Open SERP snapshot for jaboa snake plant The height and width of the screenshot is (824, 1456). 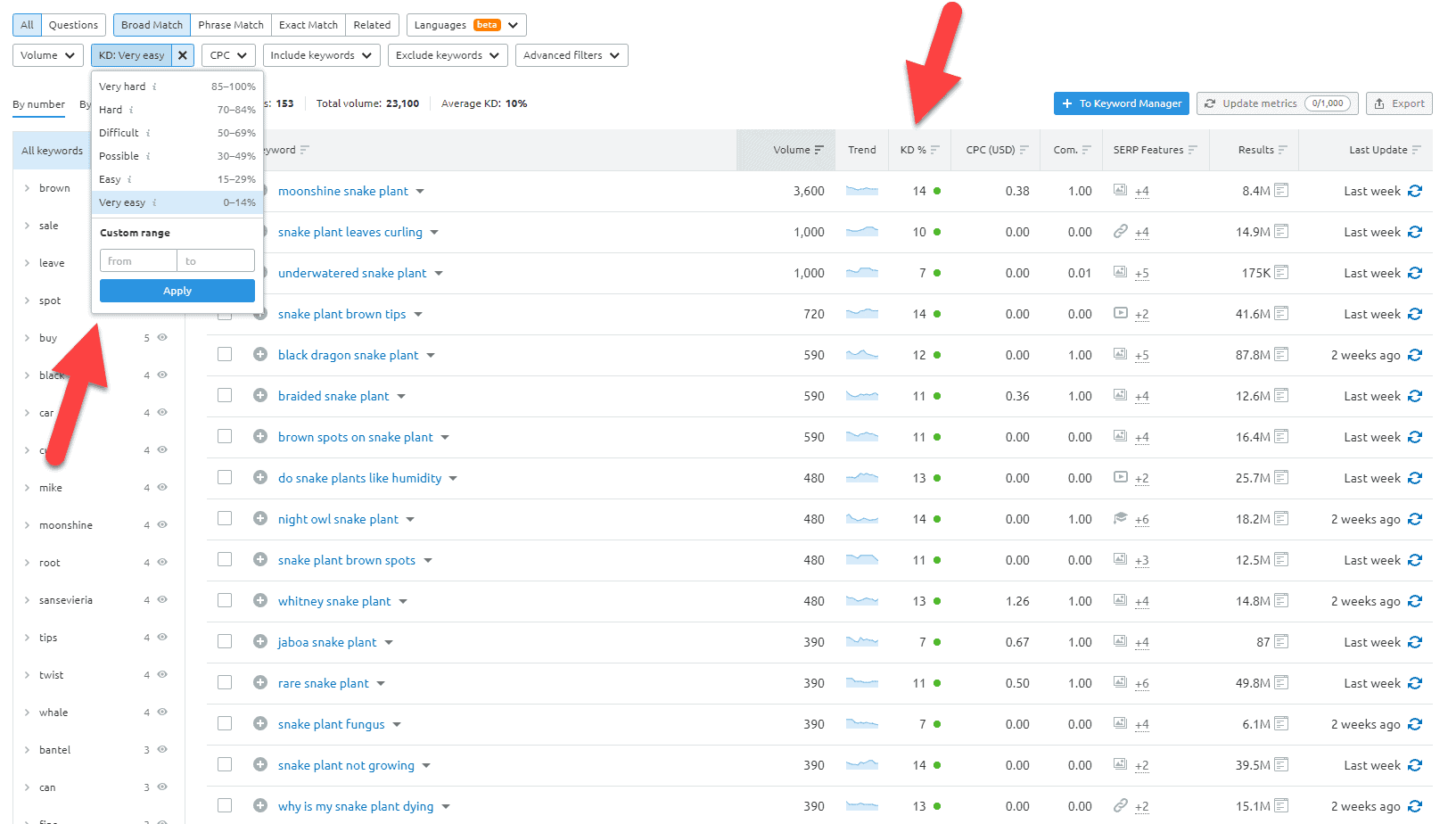click(x=1281, y=641)
